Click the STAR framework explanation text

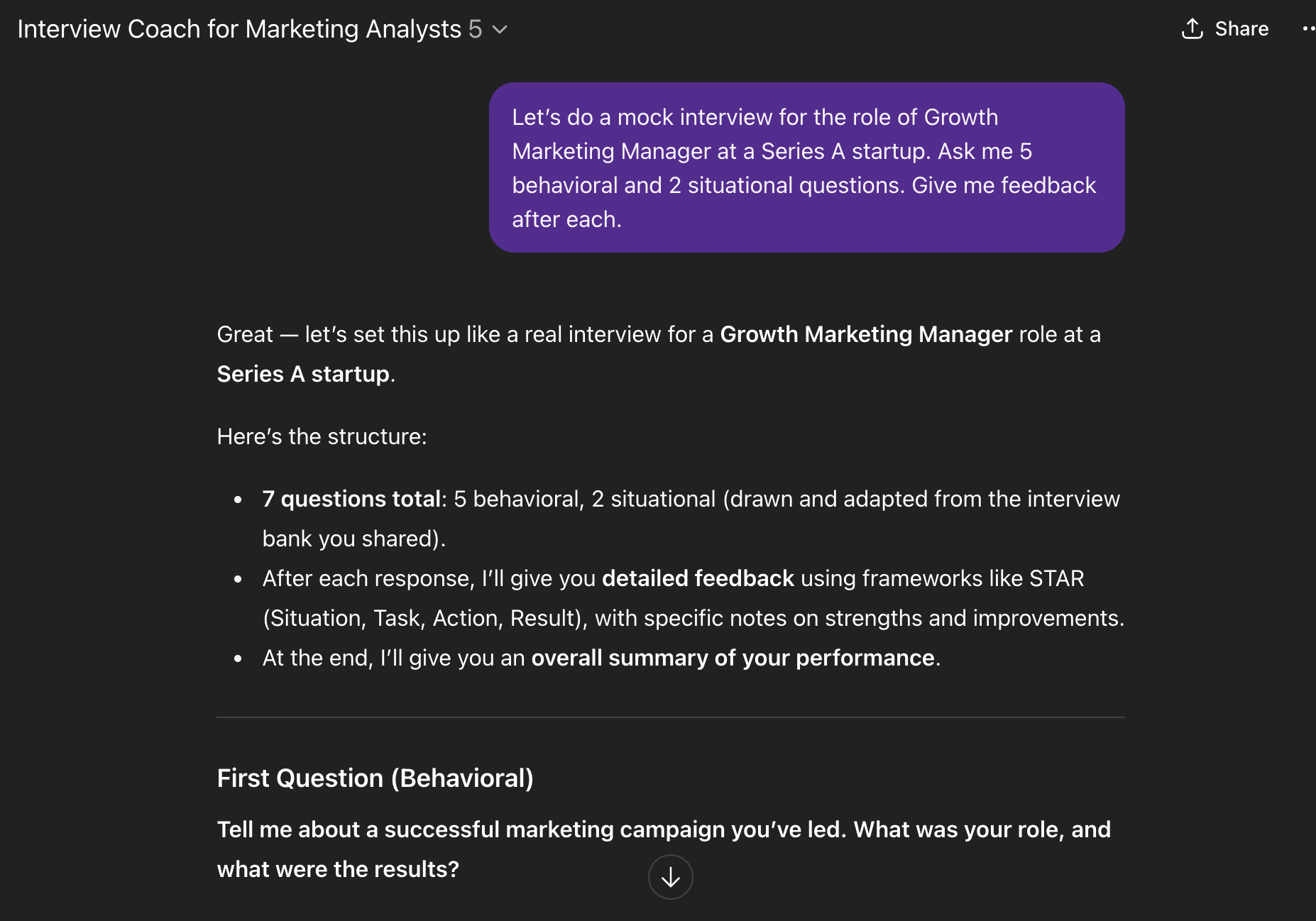click(x=693, y=618)
